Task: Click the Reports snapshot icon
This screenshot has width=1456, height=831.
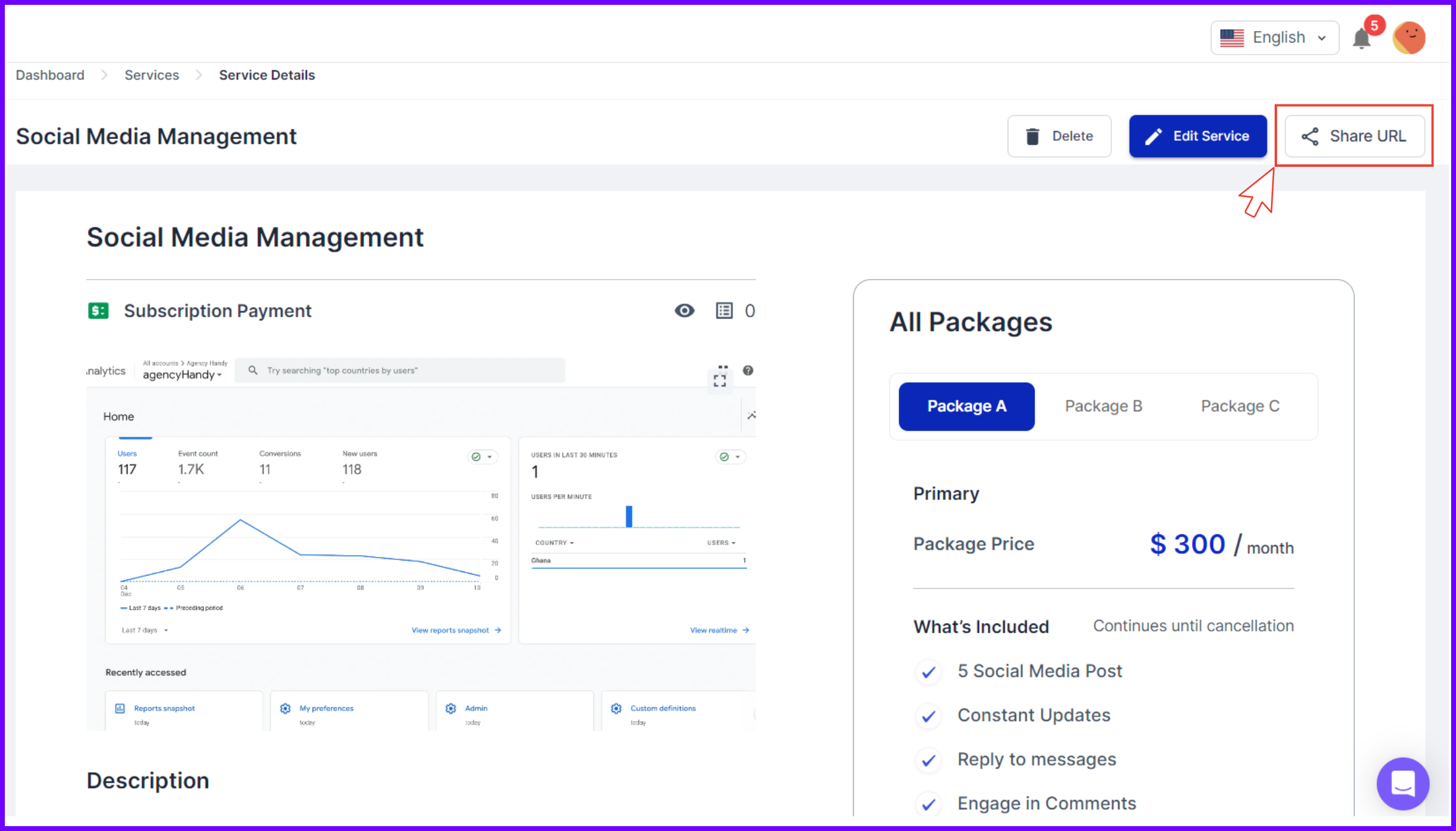Action: [119, 708]
